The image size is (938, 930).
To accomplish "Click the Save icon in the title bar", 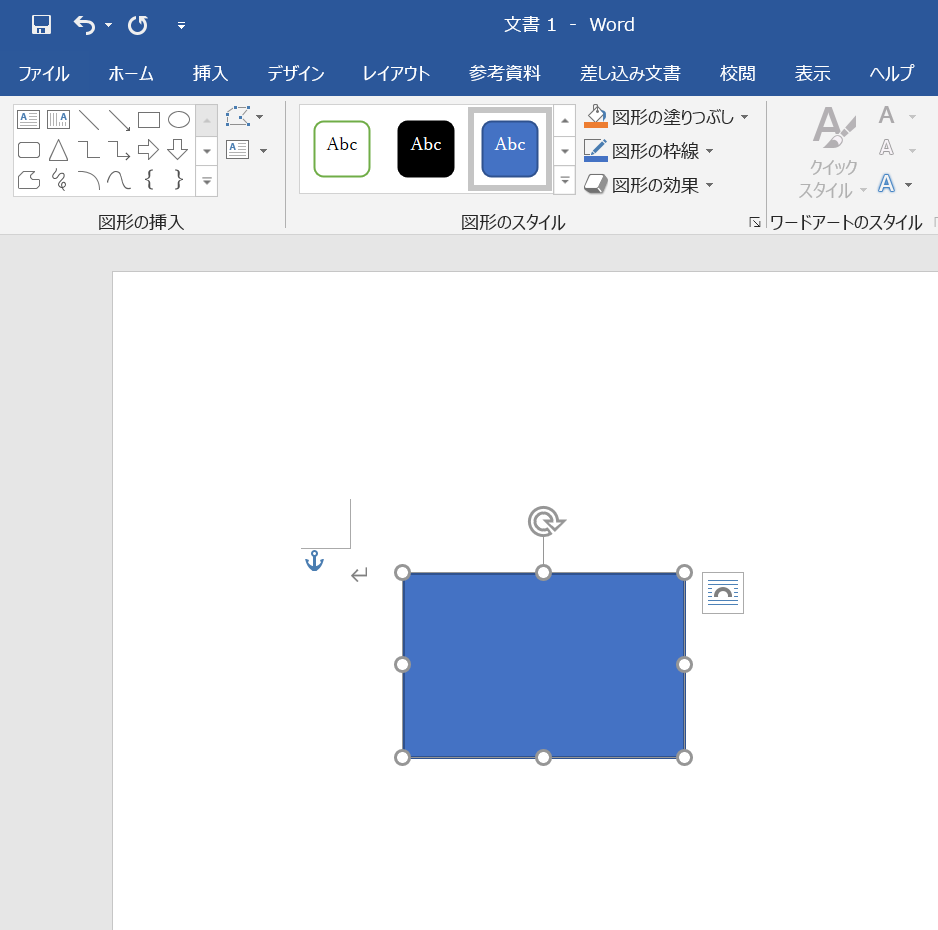I will 41,25.
